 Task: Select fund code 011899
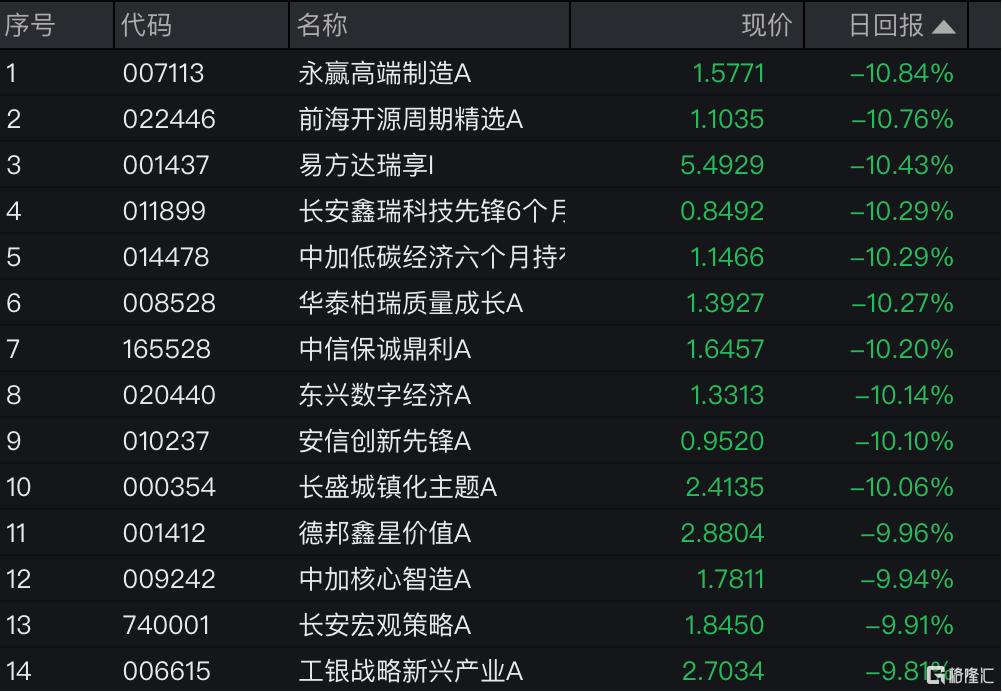coord(164,211)
